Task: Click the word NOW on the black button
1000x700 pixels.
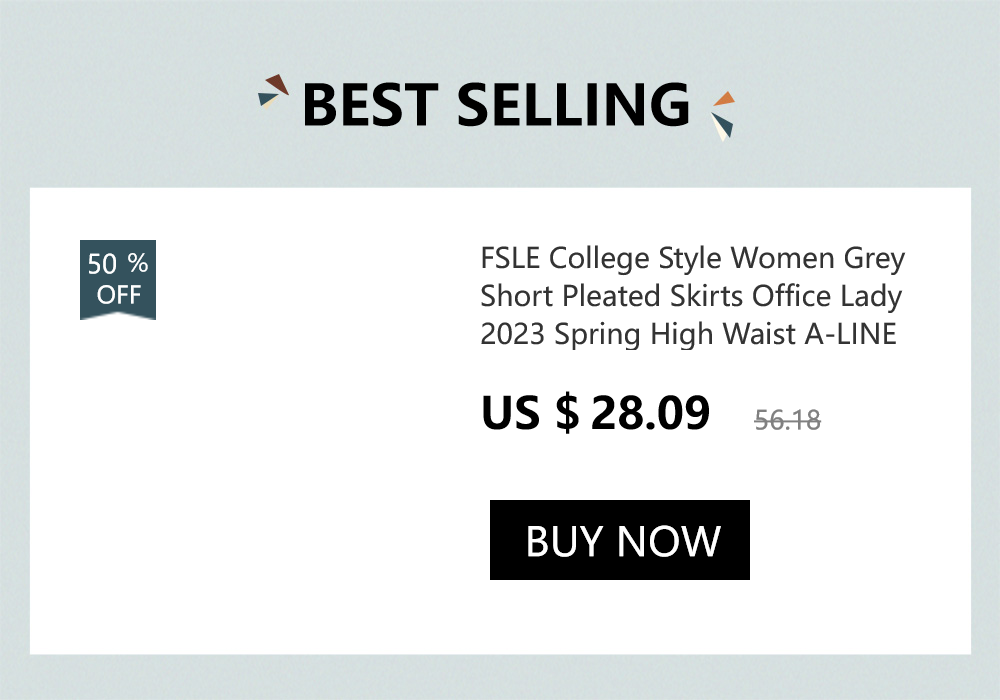Action: pyautogui.click(x=670, y=541)
